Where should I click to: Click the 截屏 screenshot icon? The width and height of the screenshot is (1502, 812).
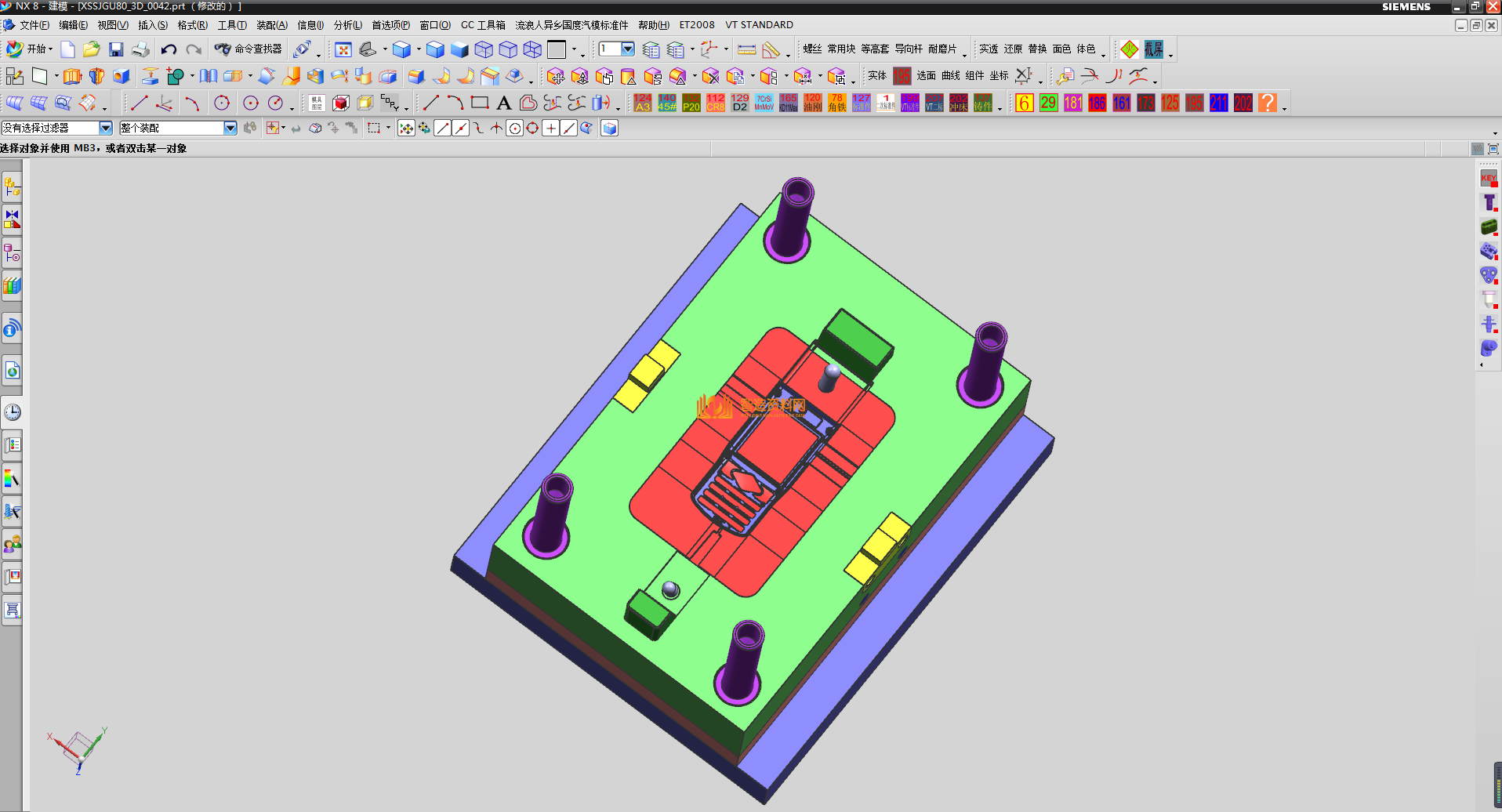coord(1153,49)
